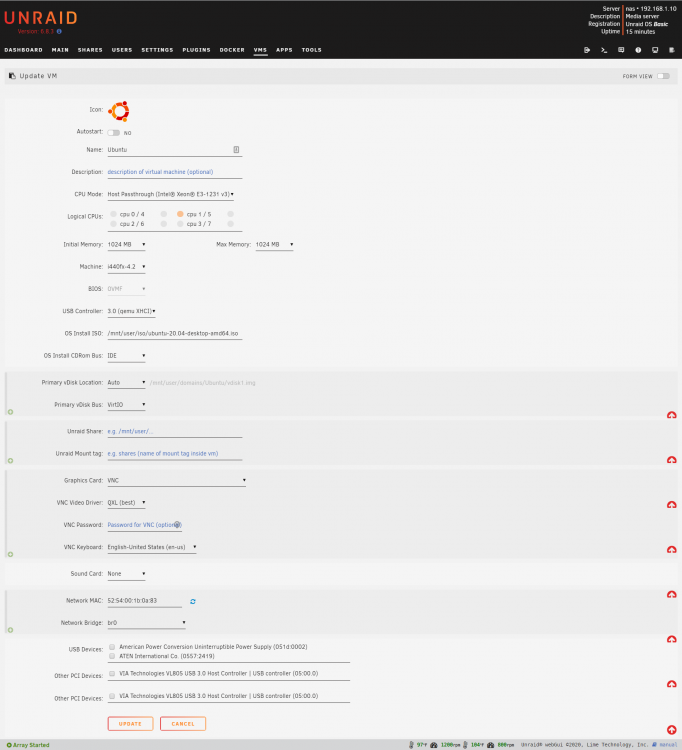Open the VNC Keyboard dropdown

(x=152, y=547)
